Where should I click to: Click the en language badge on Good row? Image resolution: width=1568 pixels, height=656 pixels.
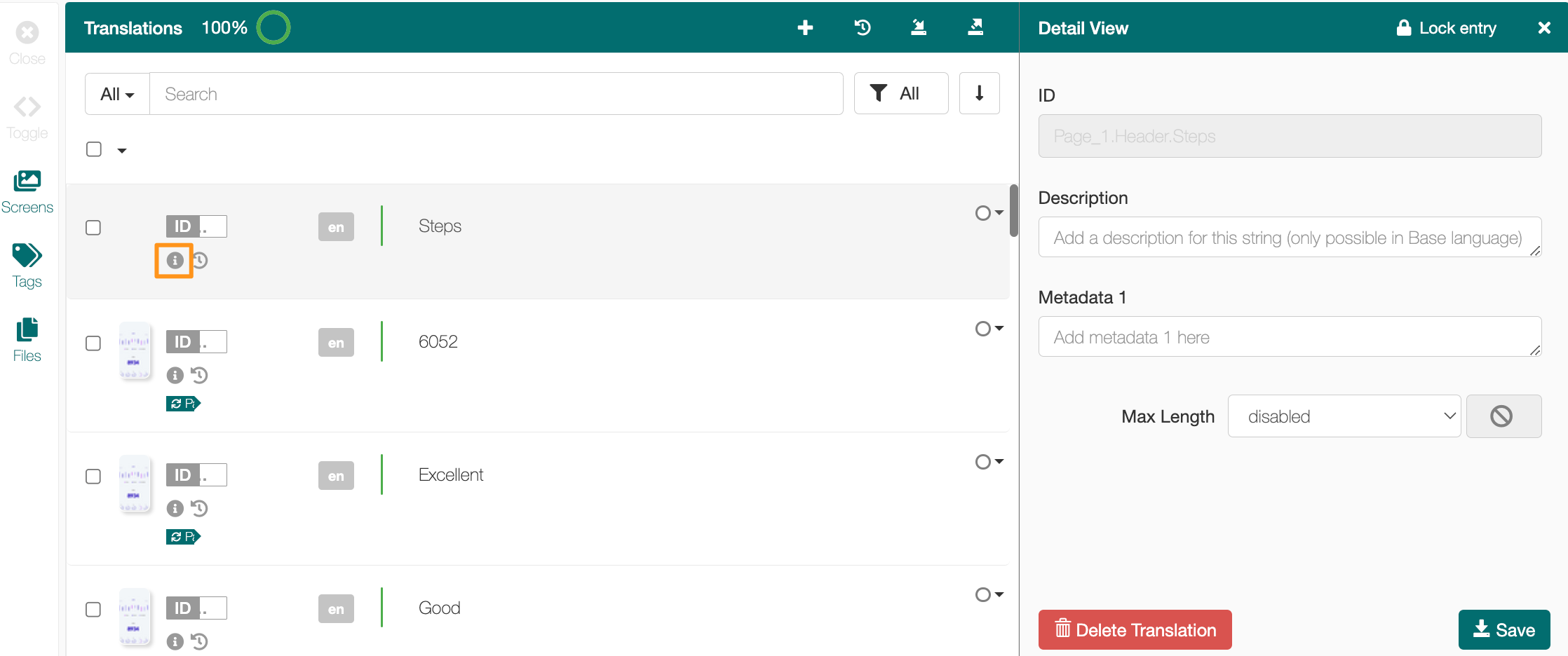tap(336, 609)
